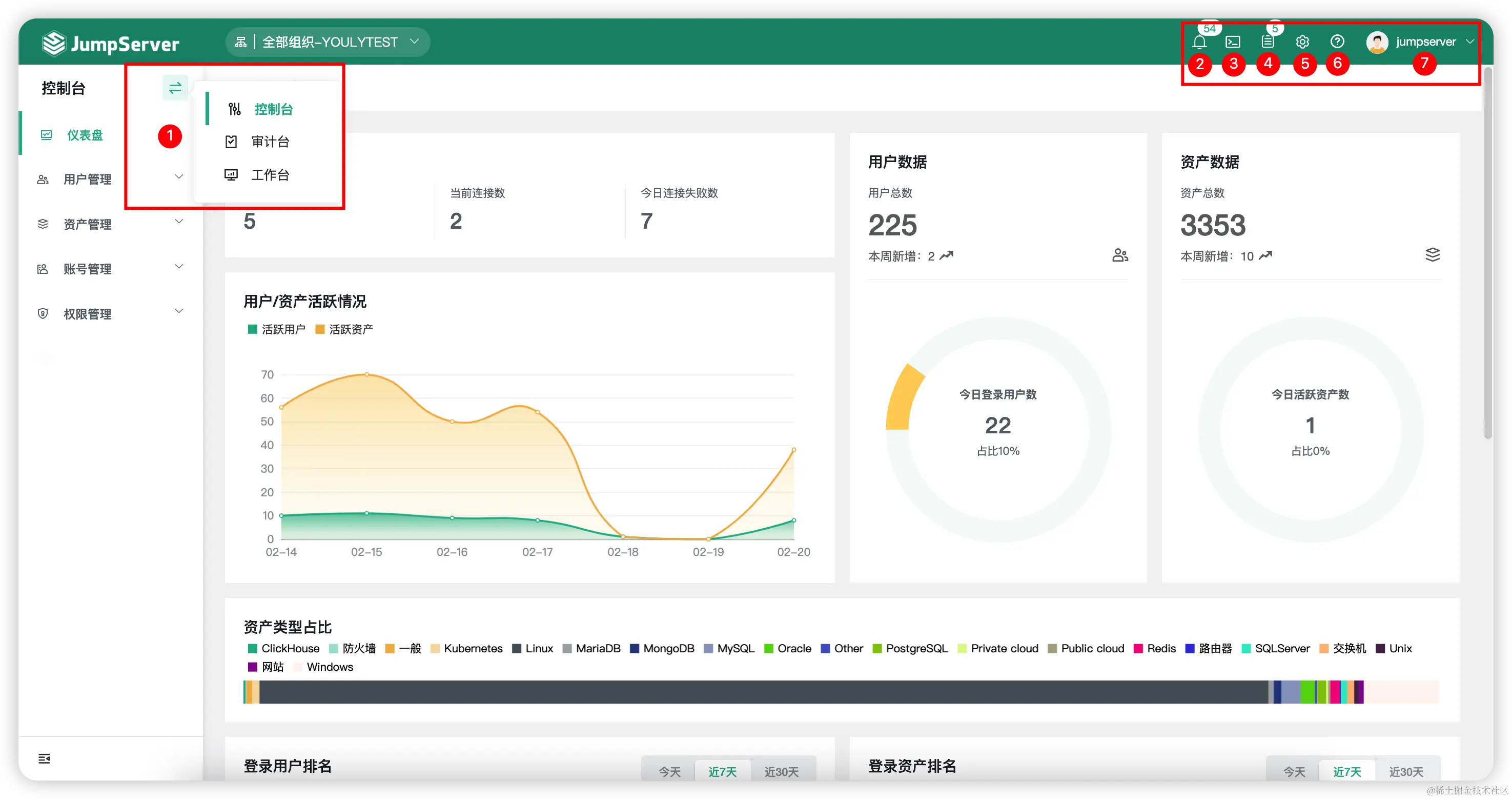Click the user total 225
The image size is (1512, 799).
pyautogui.click(x=892, y=225)
